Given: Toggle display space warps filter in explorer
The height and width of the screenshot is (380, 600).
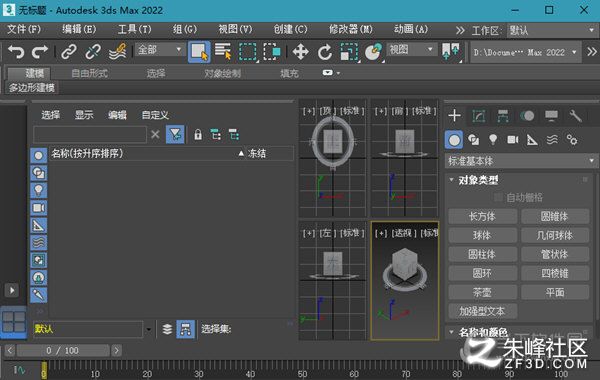Looking at the screenshot, I should pyautogui.click(x=39, y=243).
